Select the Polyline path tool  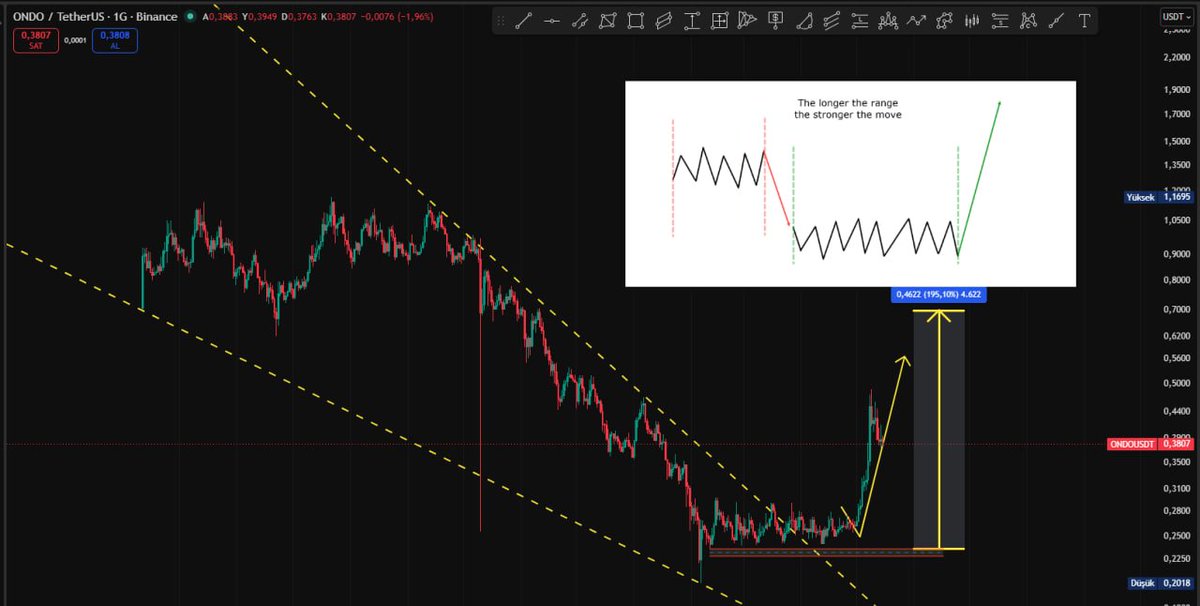coord(944,21)
